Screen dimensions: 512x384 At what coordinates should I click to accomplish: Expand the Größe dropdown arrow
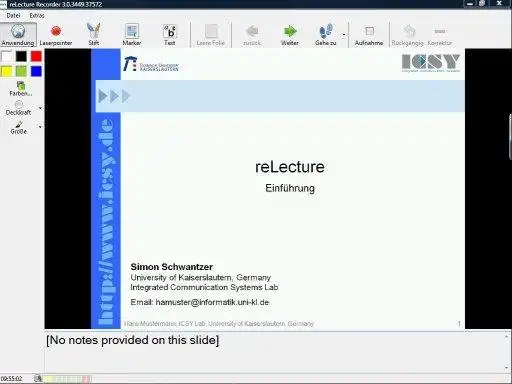click(40, 127)
